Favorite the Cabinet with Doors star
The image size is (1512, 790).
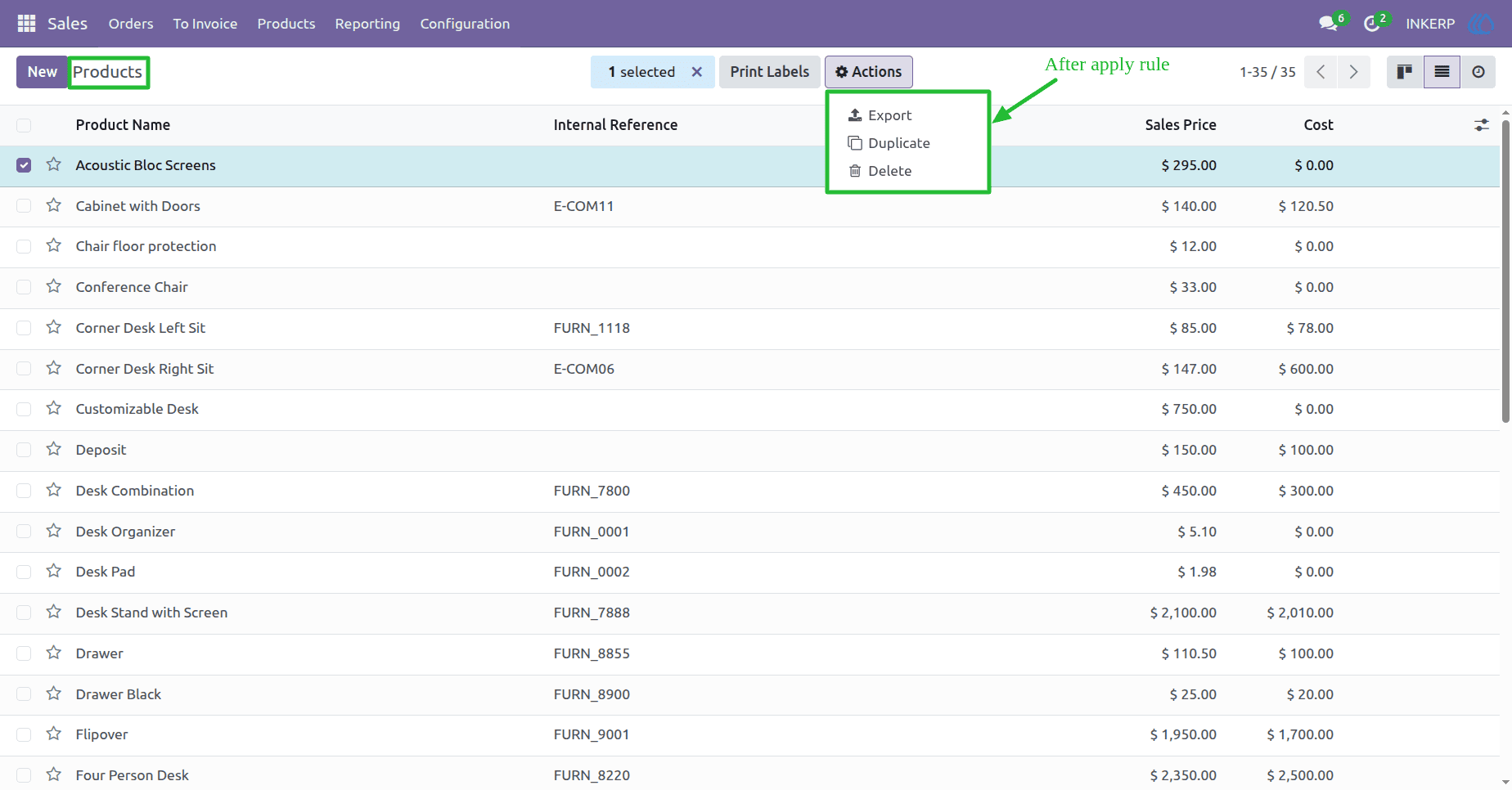54,205
